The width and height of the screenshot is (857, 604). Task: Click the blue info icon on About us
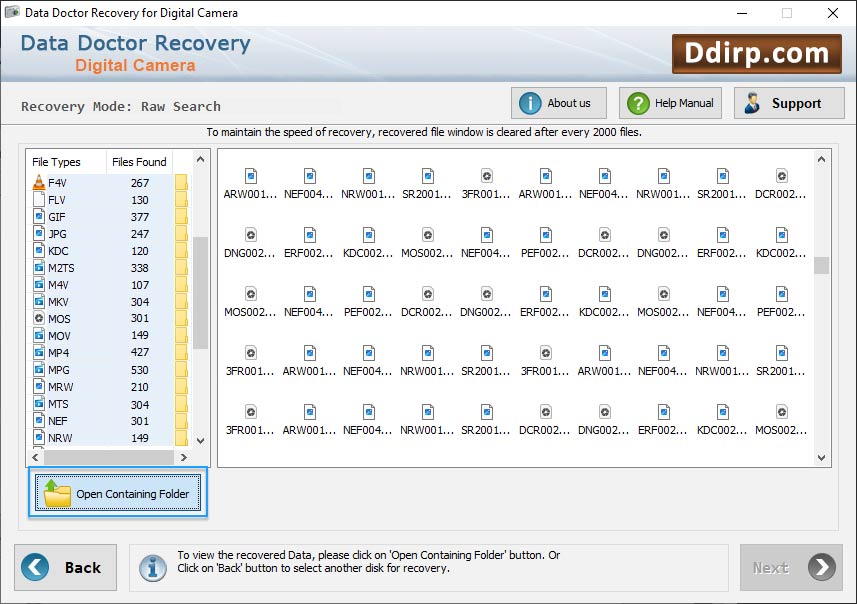pyautogui.click(x=530, y=103)
